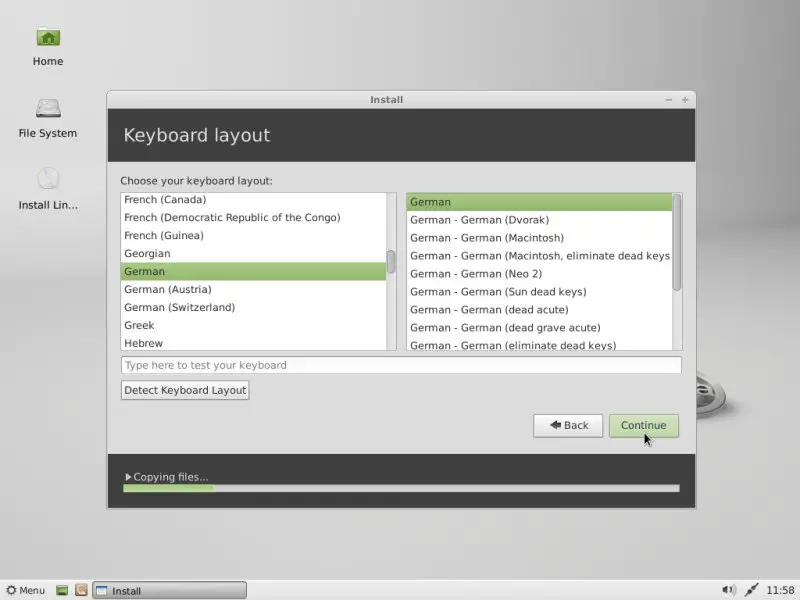800x600 pixels.
Task: Choose German - German (eliminate dead keys)
Action: [539, 344]
